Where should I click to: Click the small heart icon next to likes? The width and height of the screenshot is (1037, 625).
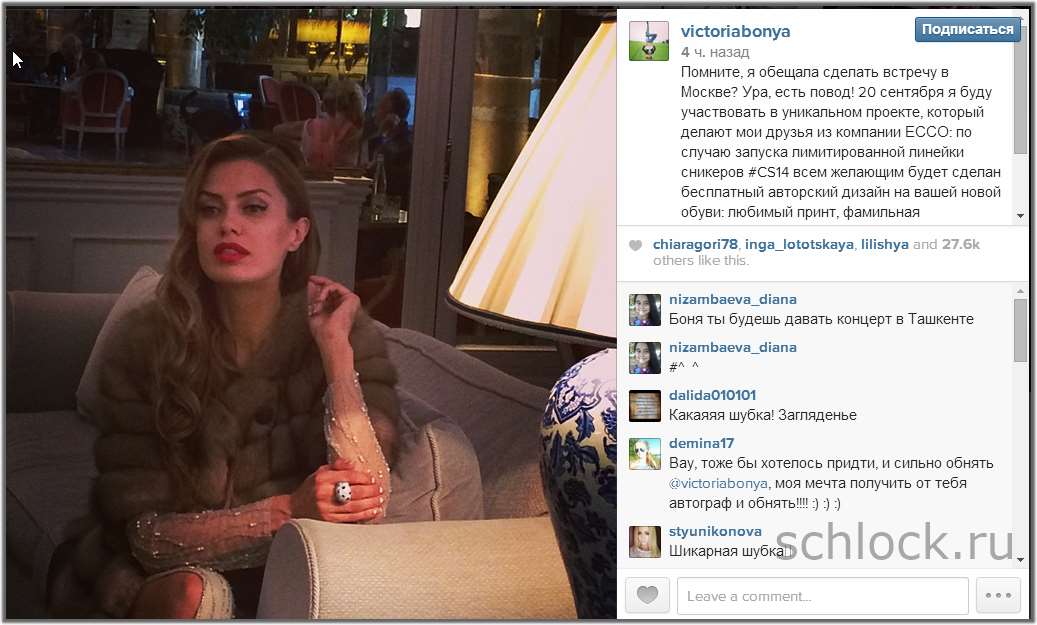[x=635, y=245]
